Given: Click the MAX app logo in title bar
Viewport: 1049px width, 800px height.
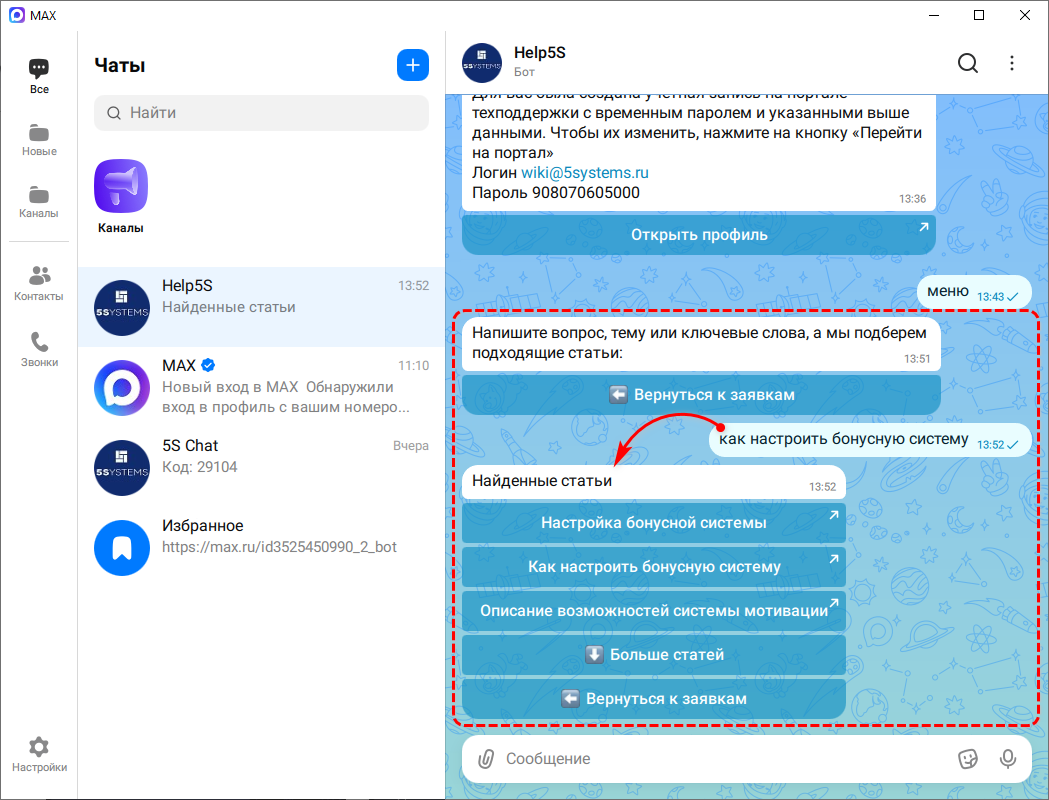Looking at the screenshot, I should click(17, 15).
